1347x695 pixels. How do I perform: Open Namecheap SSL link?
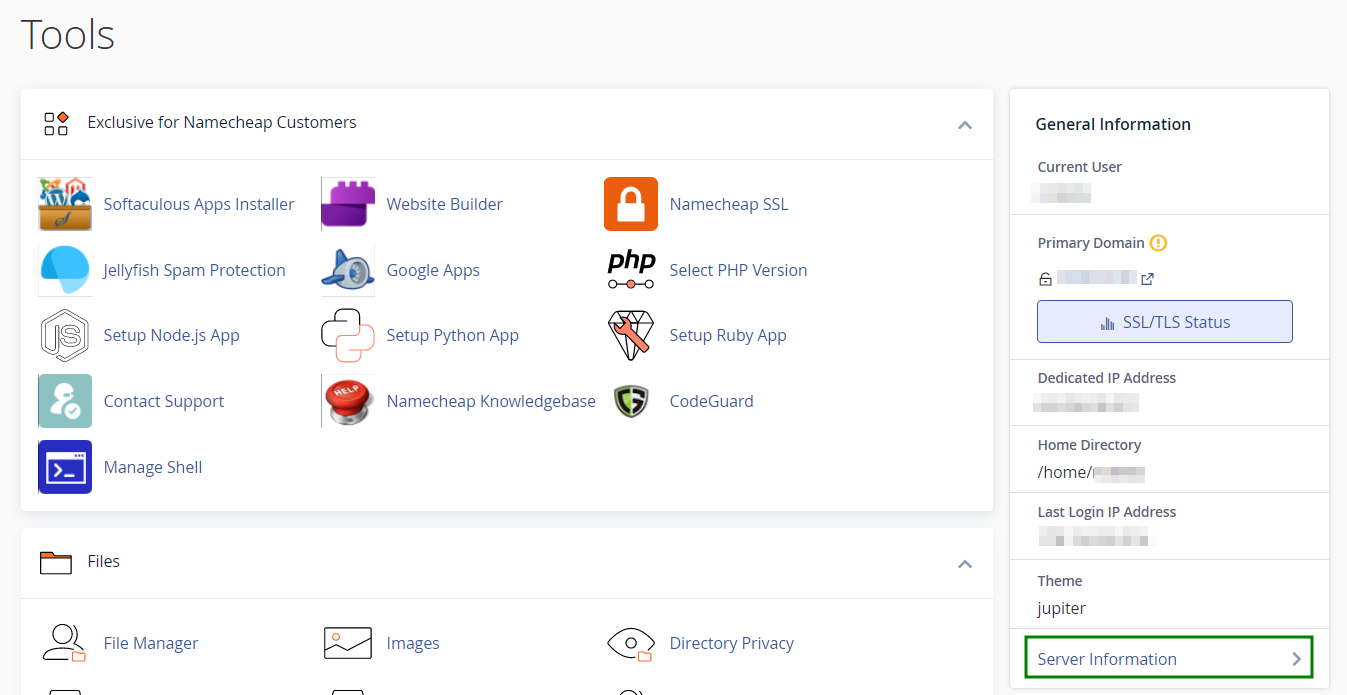tap(729, 204)
